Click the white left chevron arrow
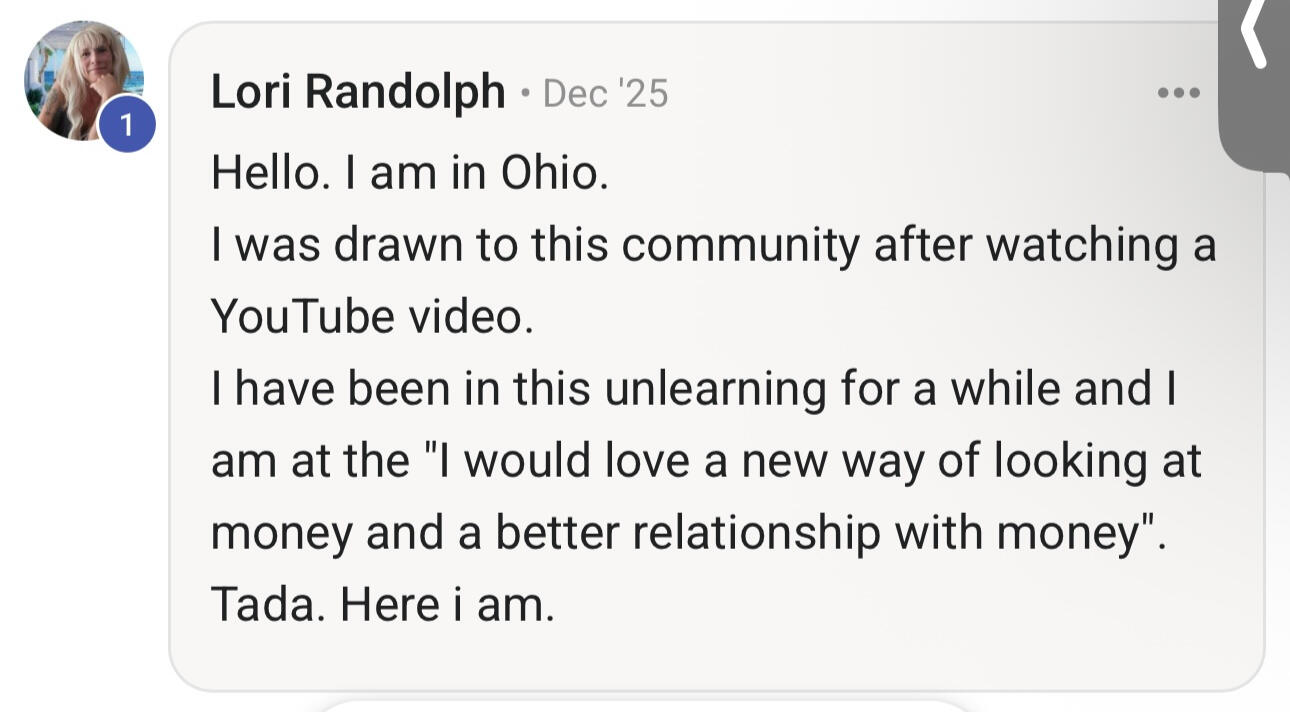The height and width of the screenshot is (712, 1290). tap(1254, 35)
